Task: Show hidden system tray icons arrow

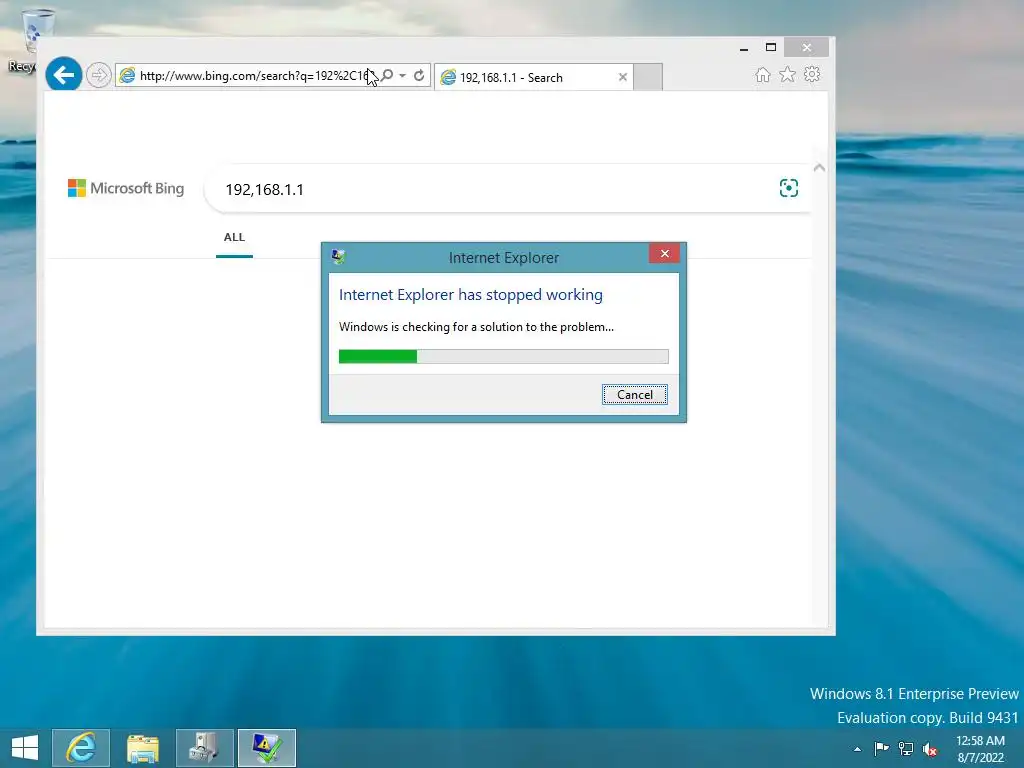Action: click(857, 749)
